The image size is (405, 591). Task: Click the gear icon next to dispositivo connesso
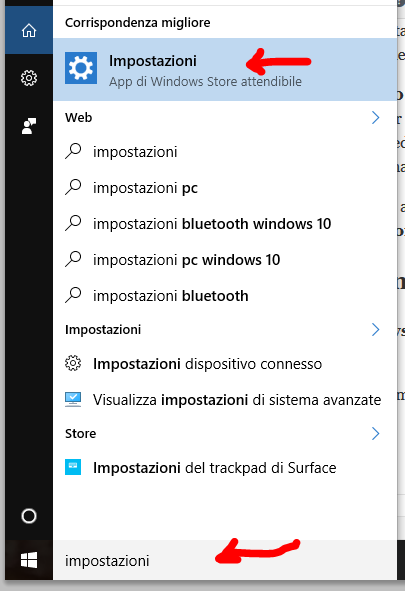(x=73, y=363)
